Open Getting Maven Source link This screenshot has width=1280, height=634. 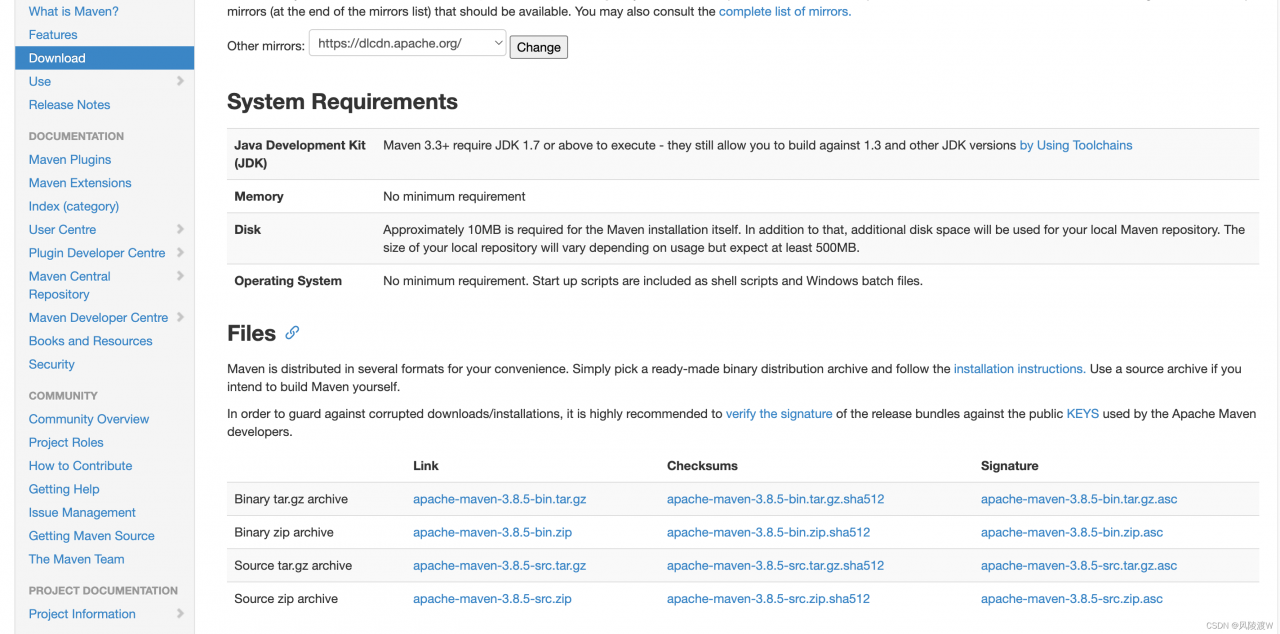[x=92, y=536]
